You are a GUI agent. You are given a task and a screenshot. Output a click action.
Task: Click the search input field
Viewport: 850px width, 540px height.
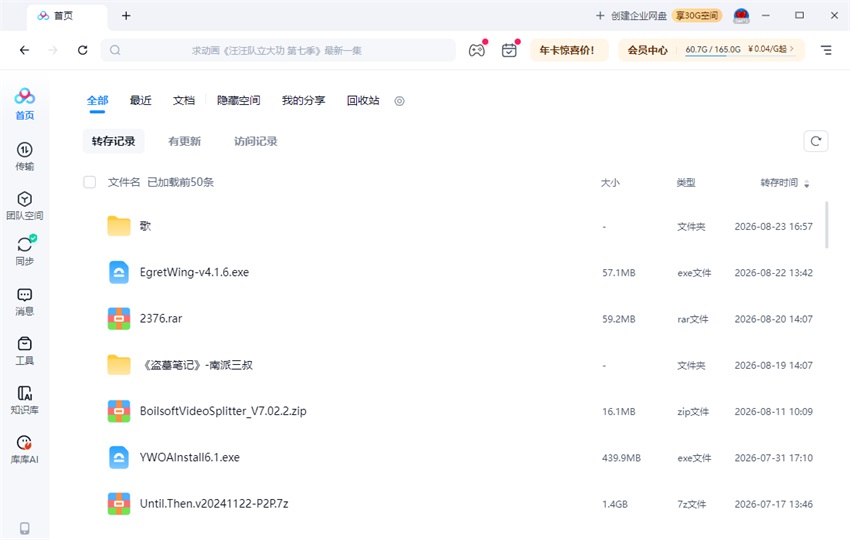(x=278, y=50)
